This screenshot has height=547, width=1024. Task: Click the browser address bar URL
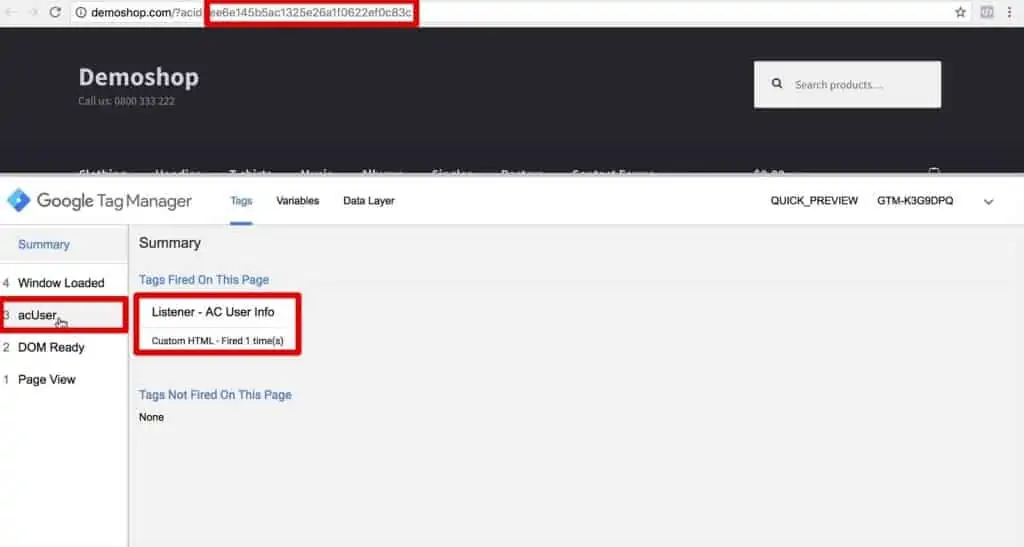click(251, 12)
